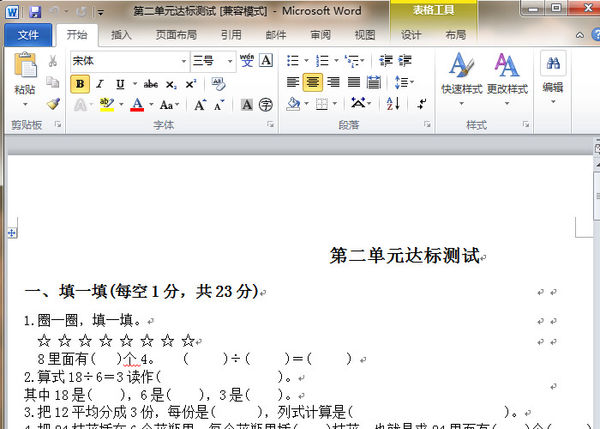The image size is (600, 429).
Task: Open the font name dropdown 宋体
Action: [184, 61]
